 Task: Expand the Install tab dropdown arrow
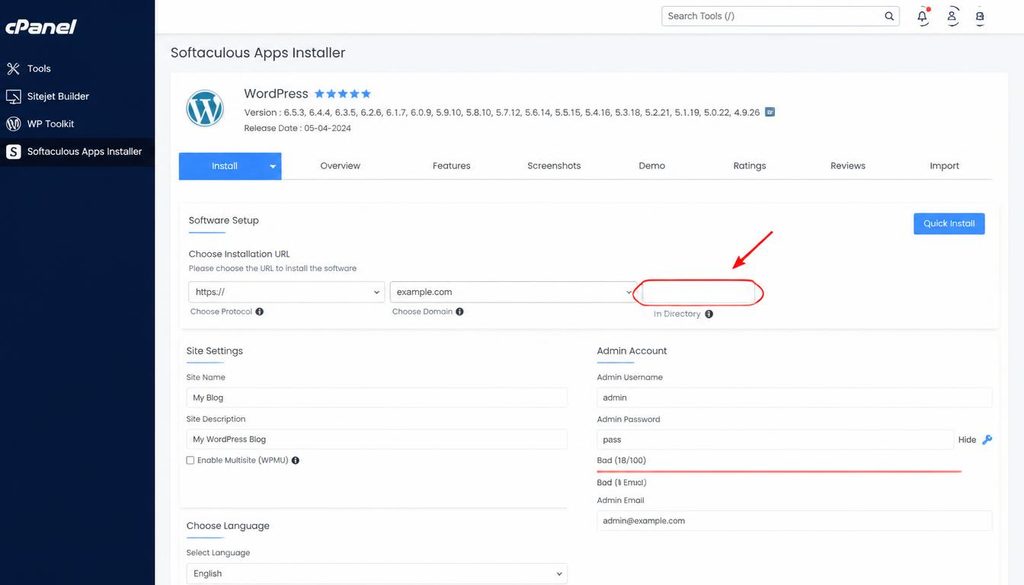click(273, 166)
